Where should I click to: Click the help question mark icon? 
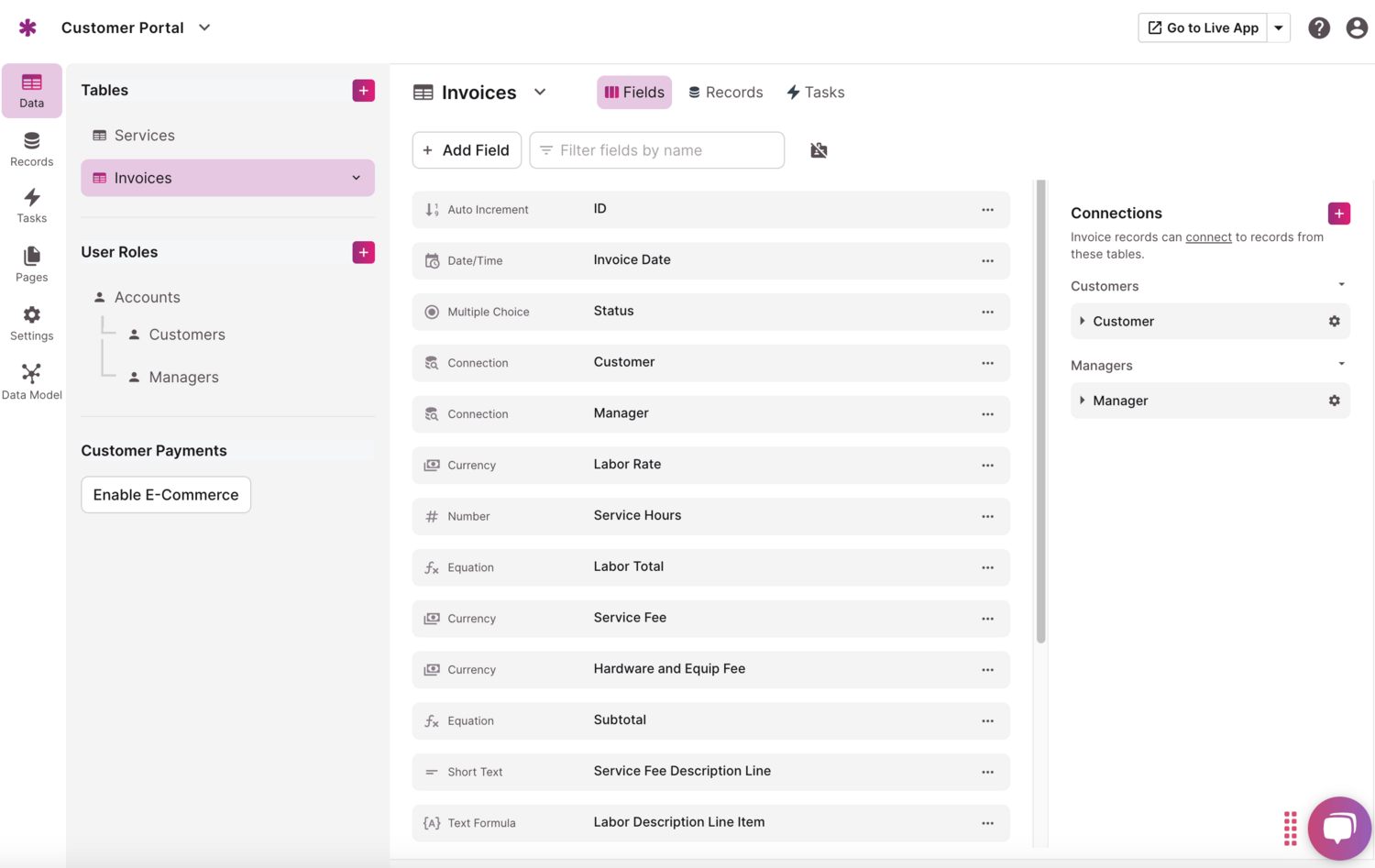point(1318,27)
